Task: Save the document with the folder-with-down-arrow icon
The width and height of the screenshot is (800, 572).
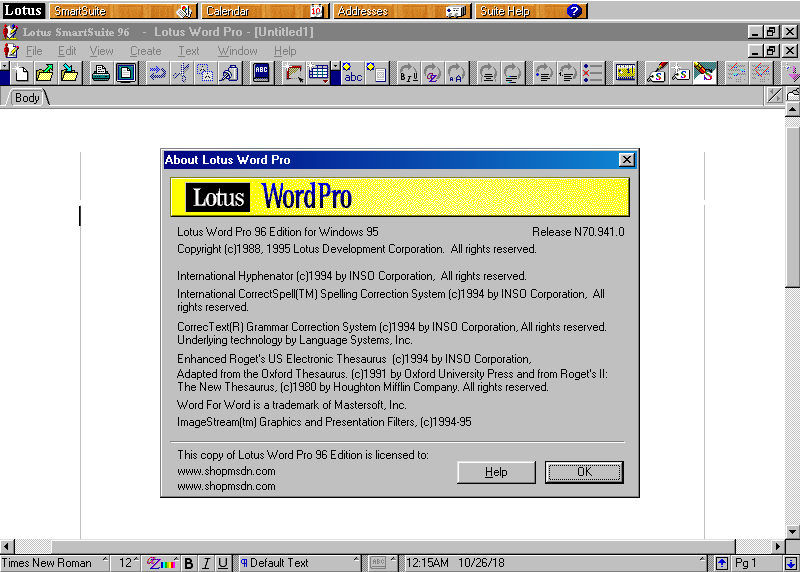Action: [x=69, y=73]
